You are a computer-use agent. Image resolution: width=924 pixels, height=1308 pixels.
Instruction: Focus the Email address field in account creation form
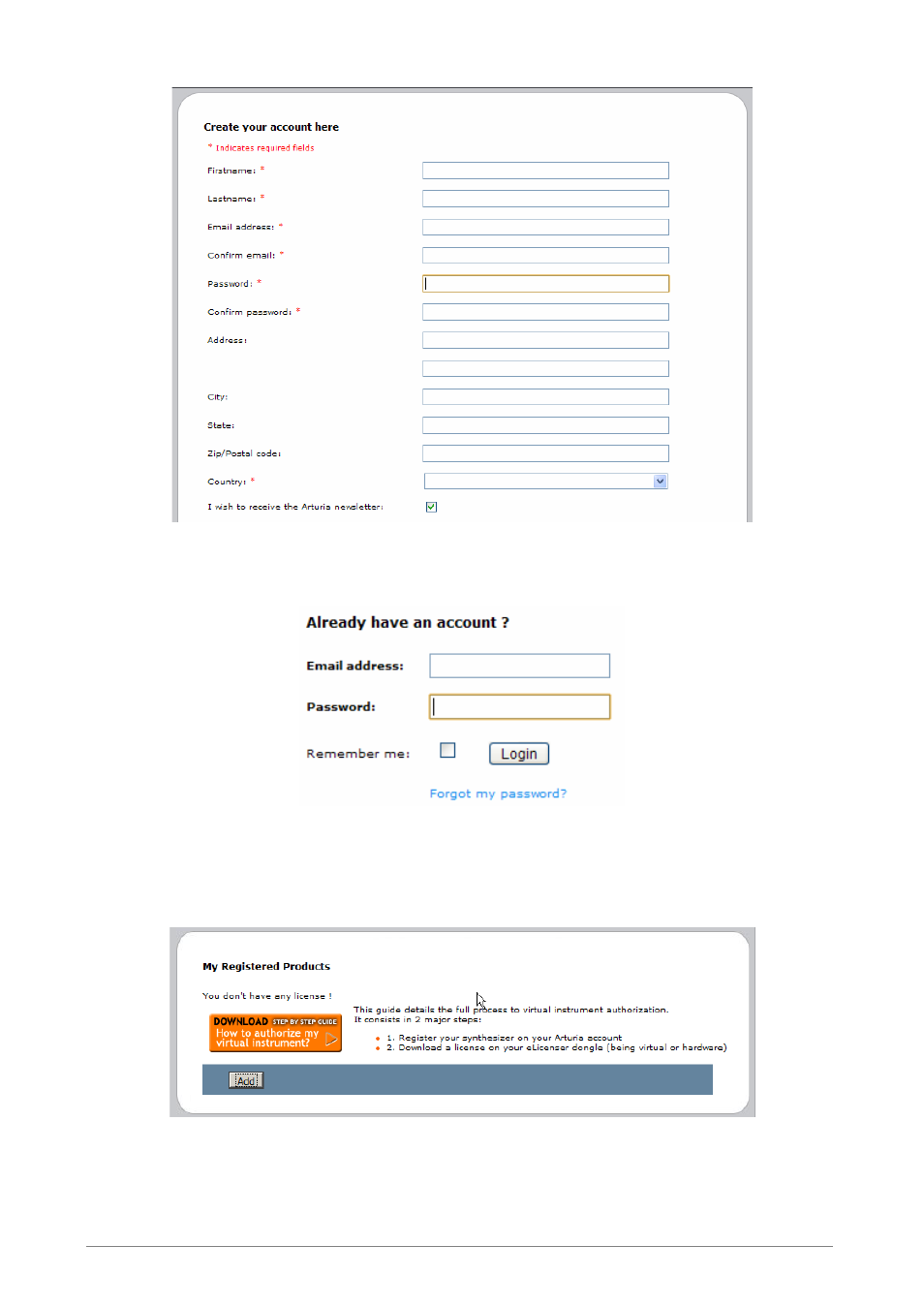545,227
